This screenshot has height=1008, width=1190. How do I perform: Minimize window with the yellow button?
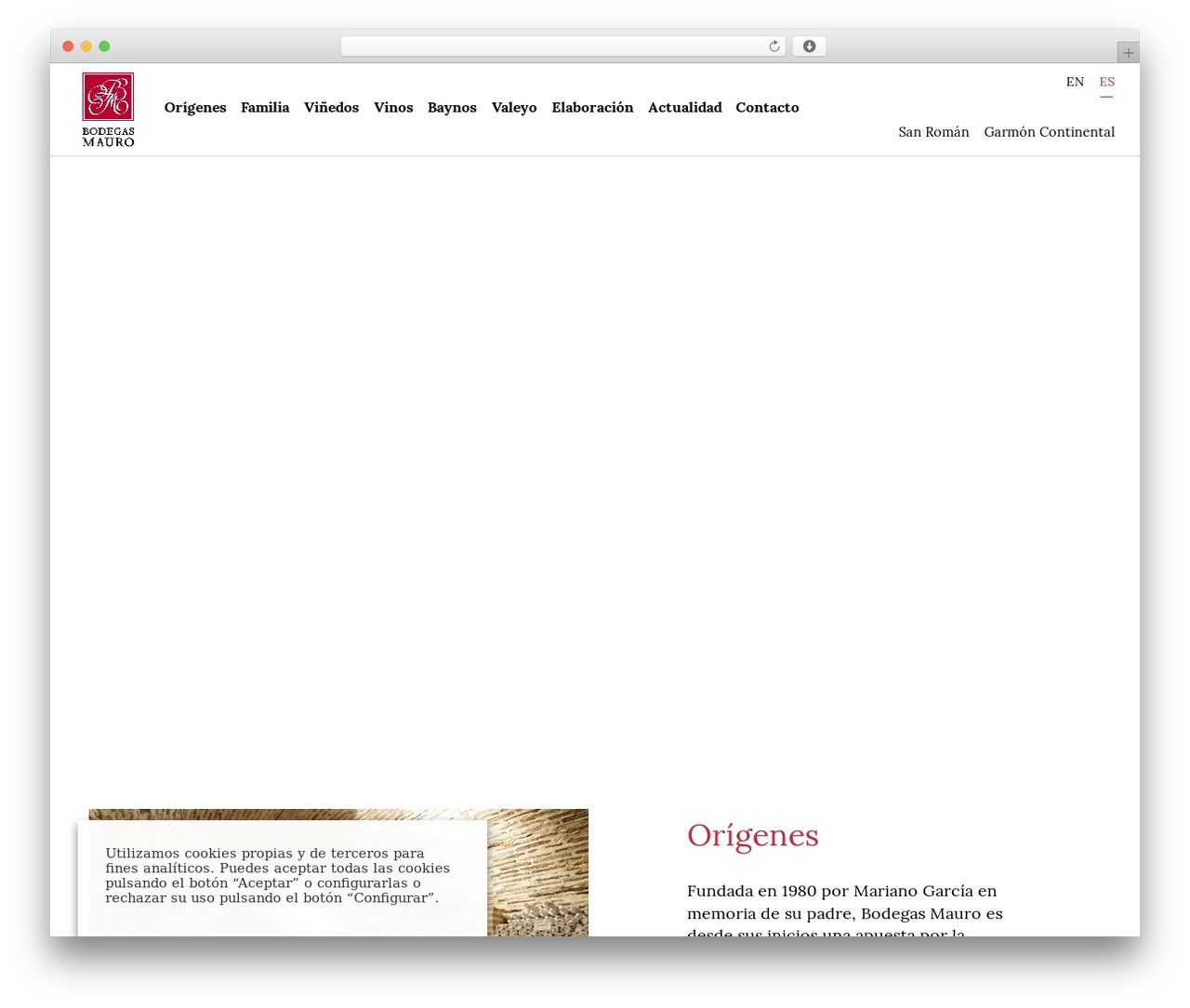86,46
